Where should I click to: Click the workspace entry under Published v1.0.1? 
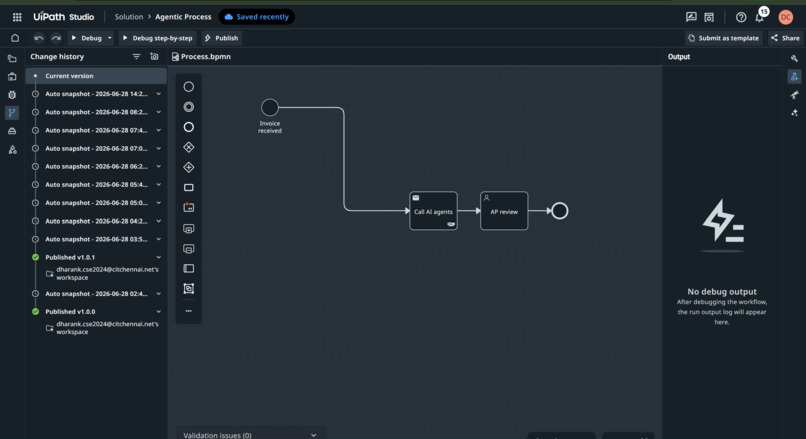[x=102, y=273]
